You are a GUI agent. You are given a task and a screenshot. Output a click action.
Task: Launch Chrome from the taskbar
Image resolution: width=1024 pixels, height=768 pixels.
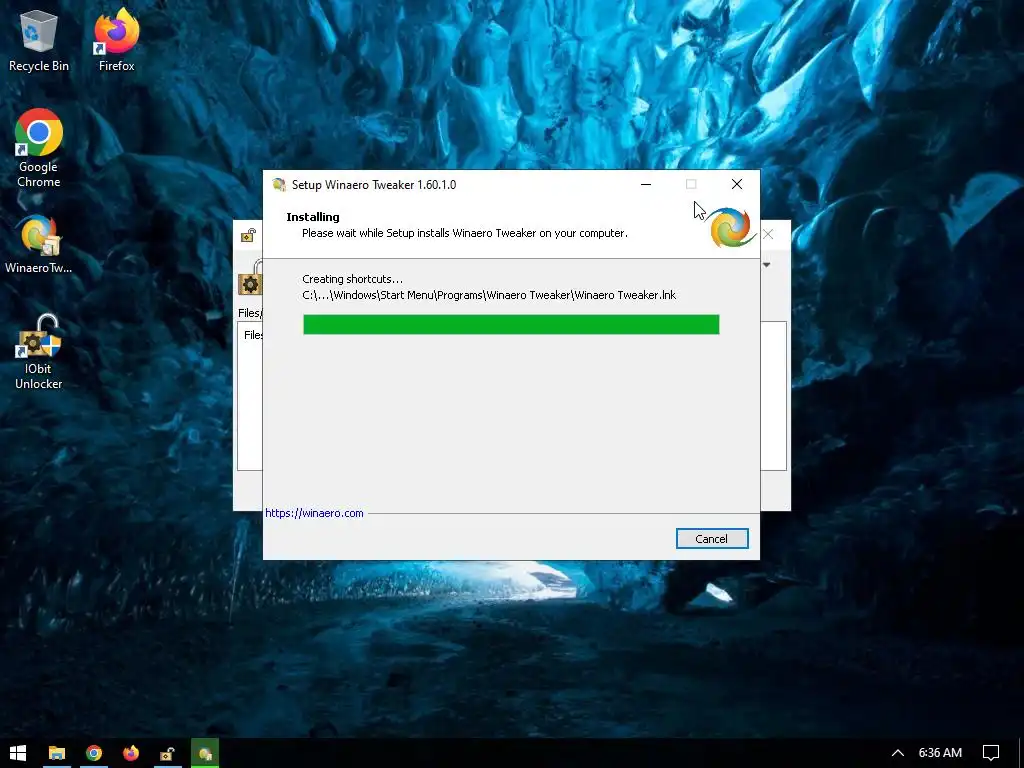tap(94, 753)
